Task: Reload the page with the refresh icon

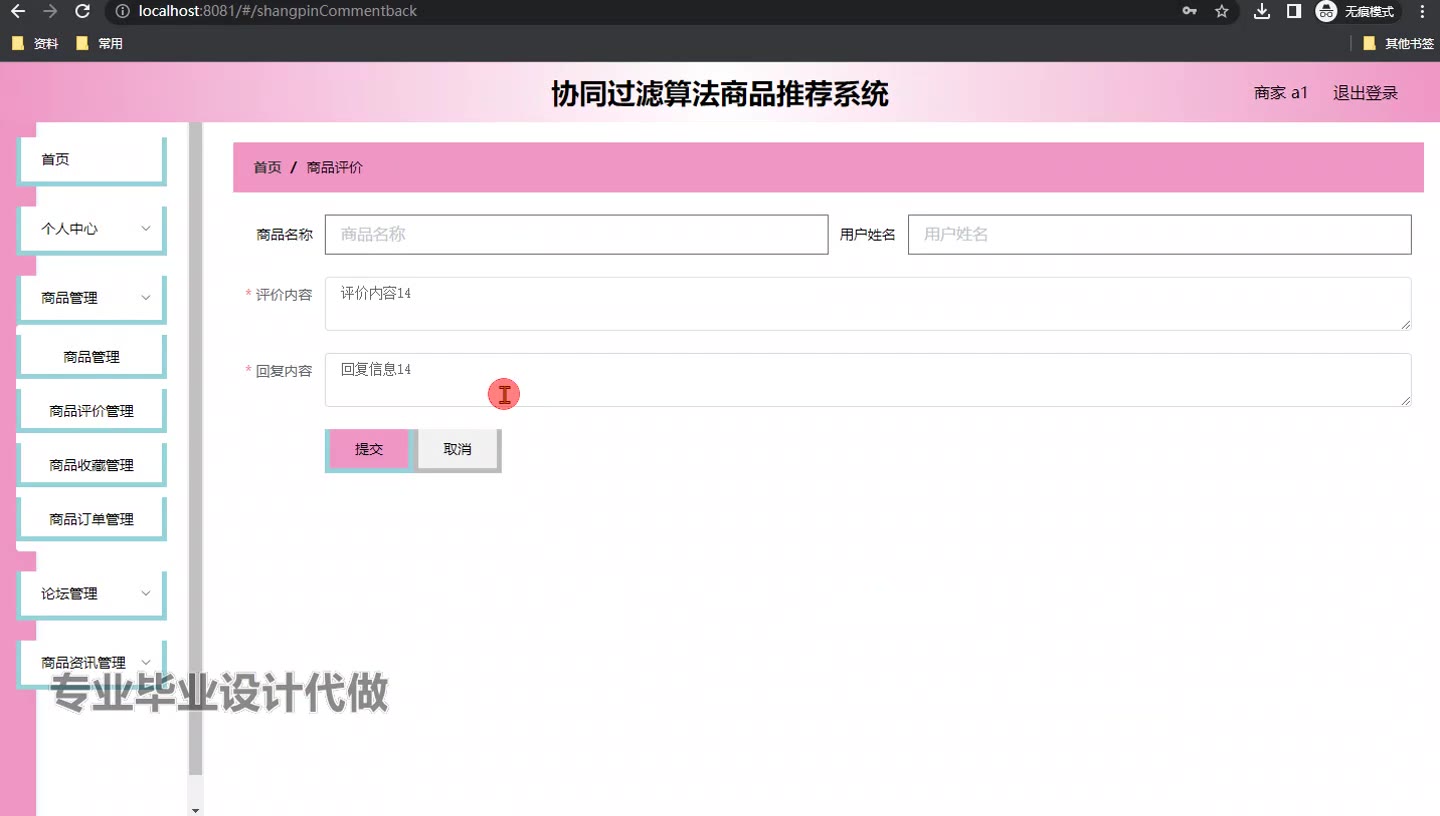Action: click(83, 11)
